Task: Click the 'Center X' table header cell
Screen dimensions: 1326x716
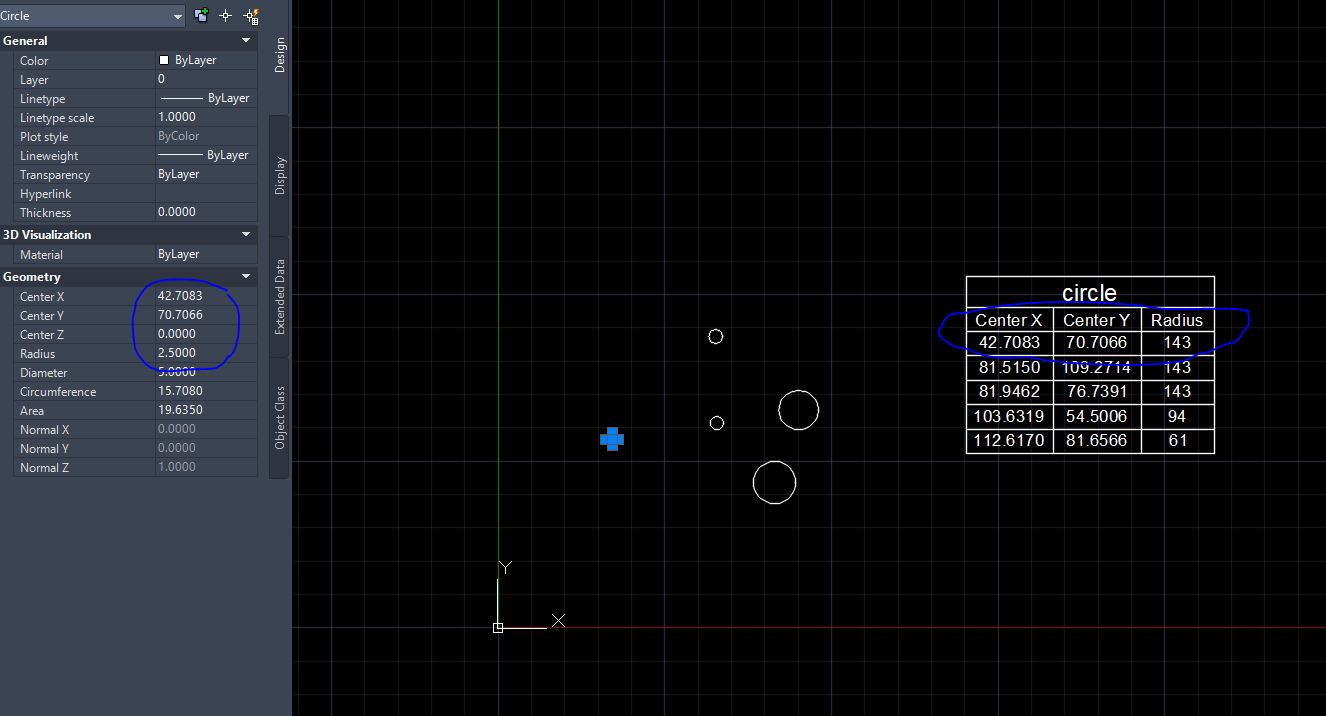Action: (x=1010, y=320)
